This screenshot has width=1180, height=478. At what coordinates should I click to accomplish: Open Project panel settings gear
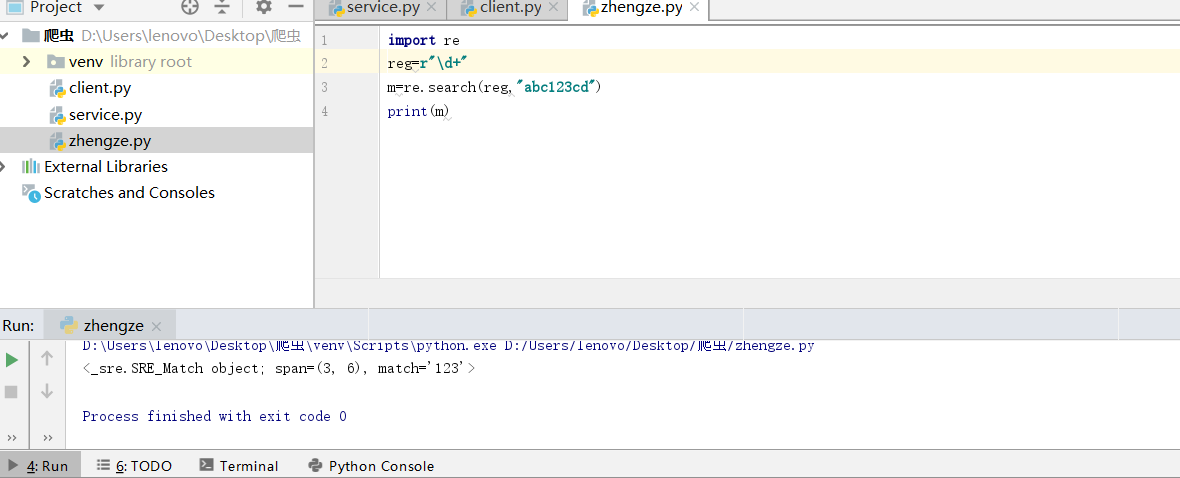pyautogui.click(x=263, y=7)
